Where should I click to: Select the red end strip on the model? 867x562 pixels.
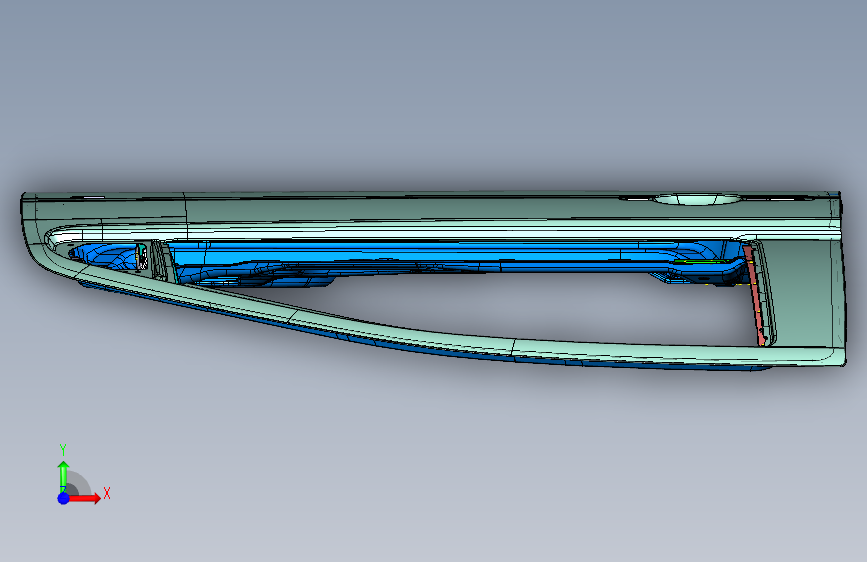(x=755, y=296)
